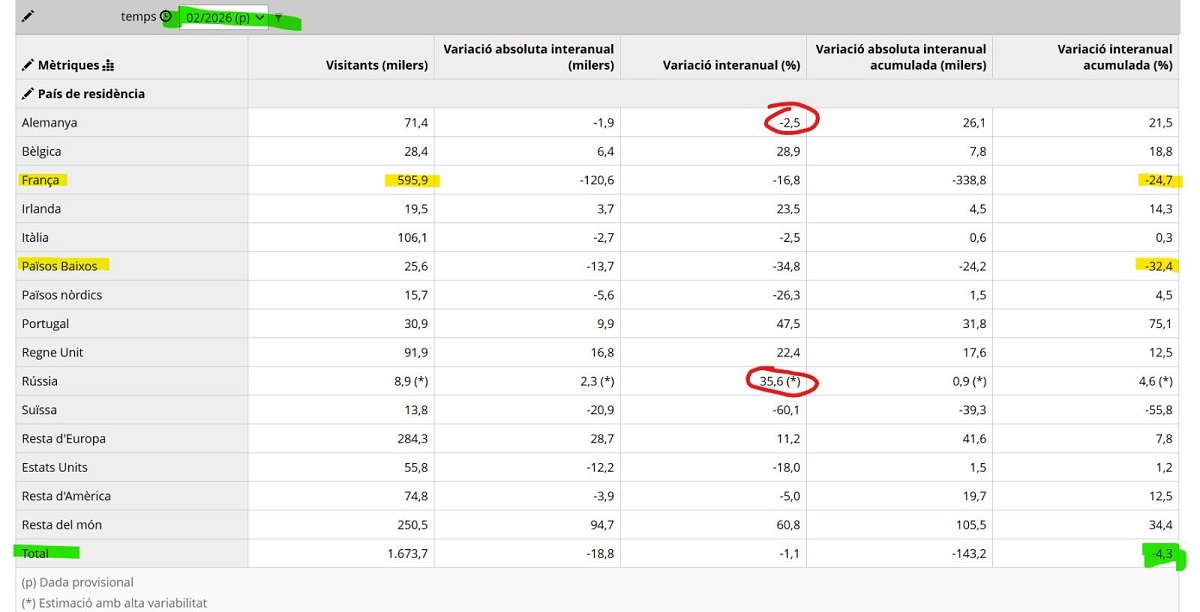Click the bar-chart icon after Mètriques
This screenshot has height=612, width=1200.
pos(109,65)
